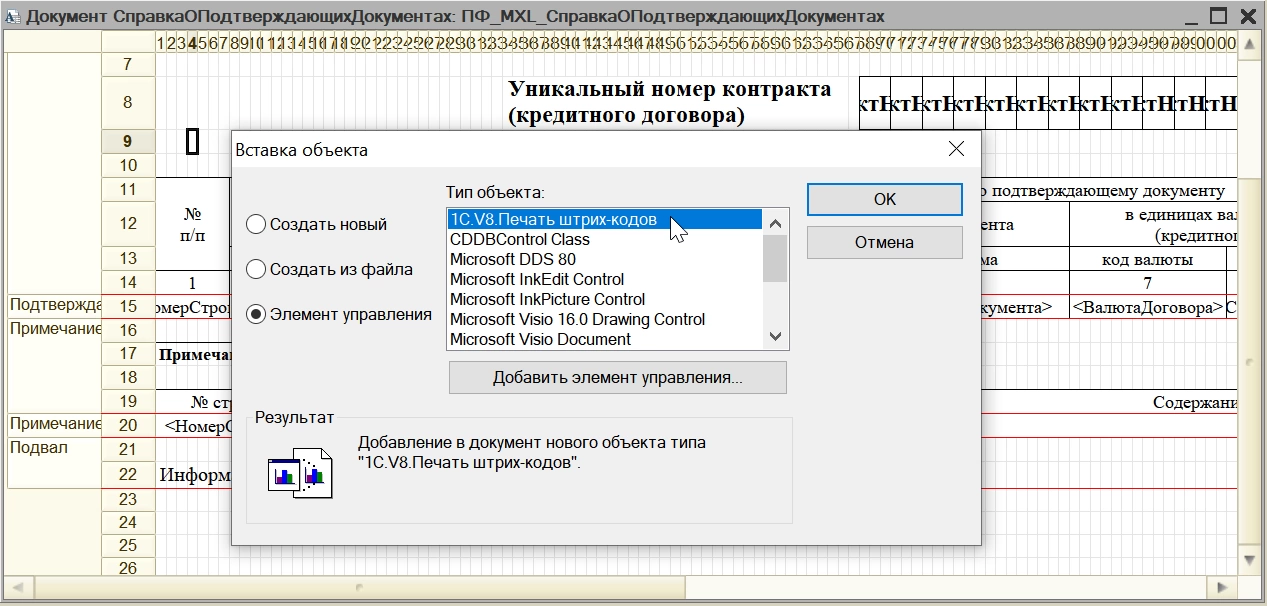1267x606 pixels.
Task: Click the '№ стр' cell in row 19
Action: coord(211,402)
